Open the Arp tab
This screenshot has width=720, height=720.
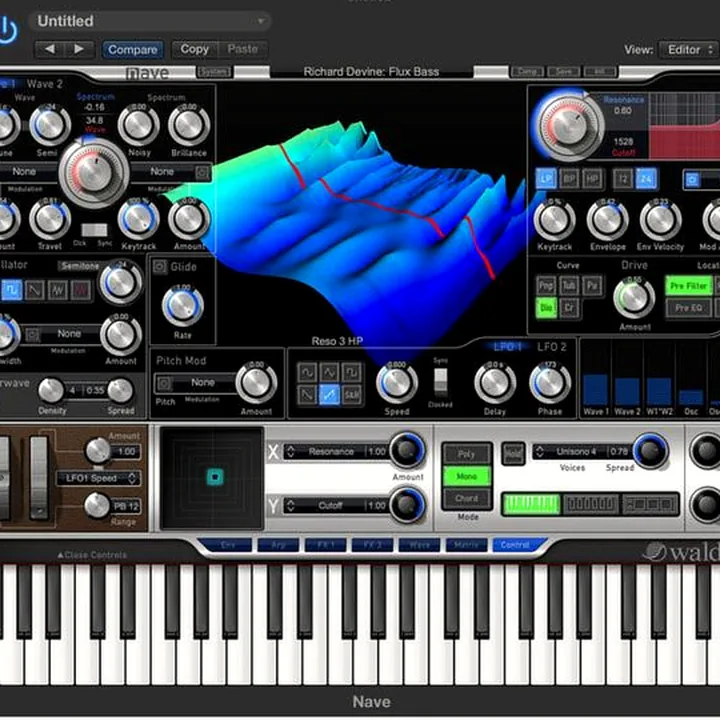pos(278,545)
